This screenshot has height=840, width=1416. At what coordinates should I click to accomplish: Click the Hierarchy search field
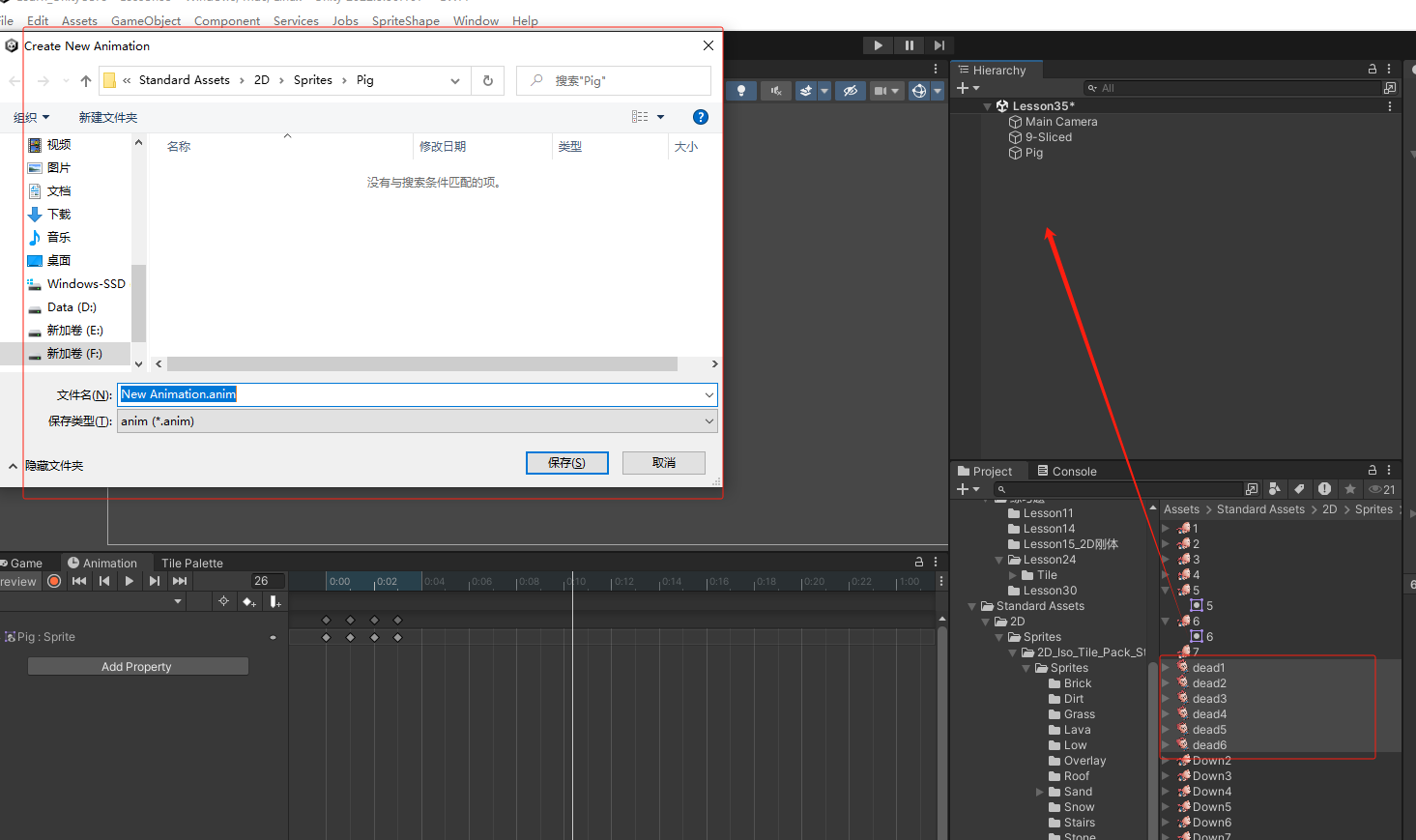[x=1232, y=88]
